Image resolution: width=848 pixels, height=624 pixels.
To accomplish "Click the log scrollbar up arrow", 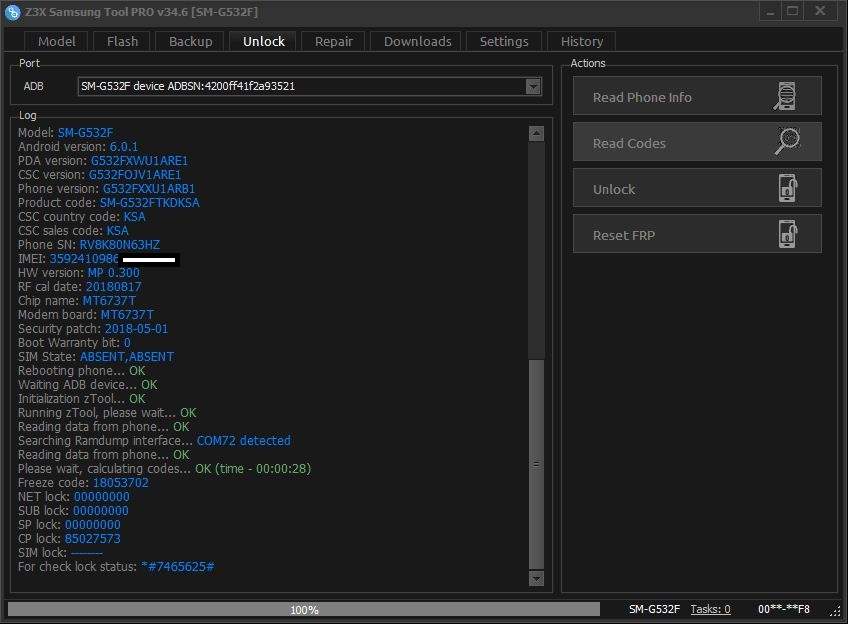I will coord(536,134).
